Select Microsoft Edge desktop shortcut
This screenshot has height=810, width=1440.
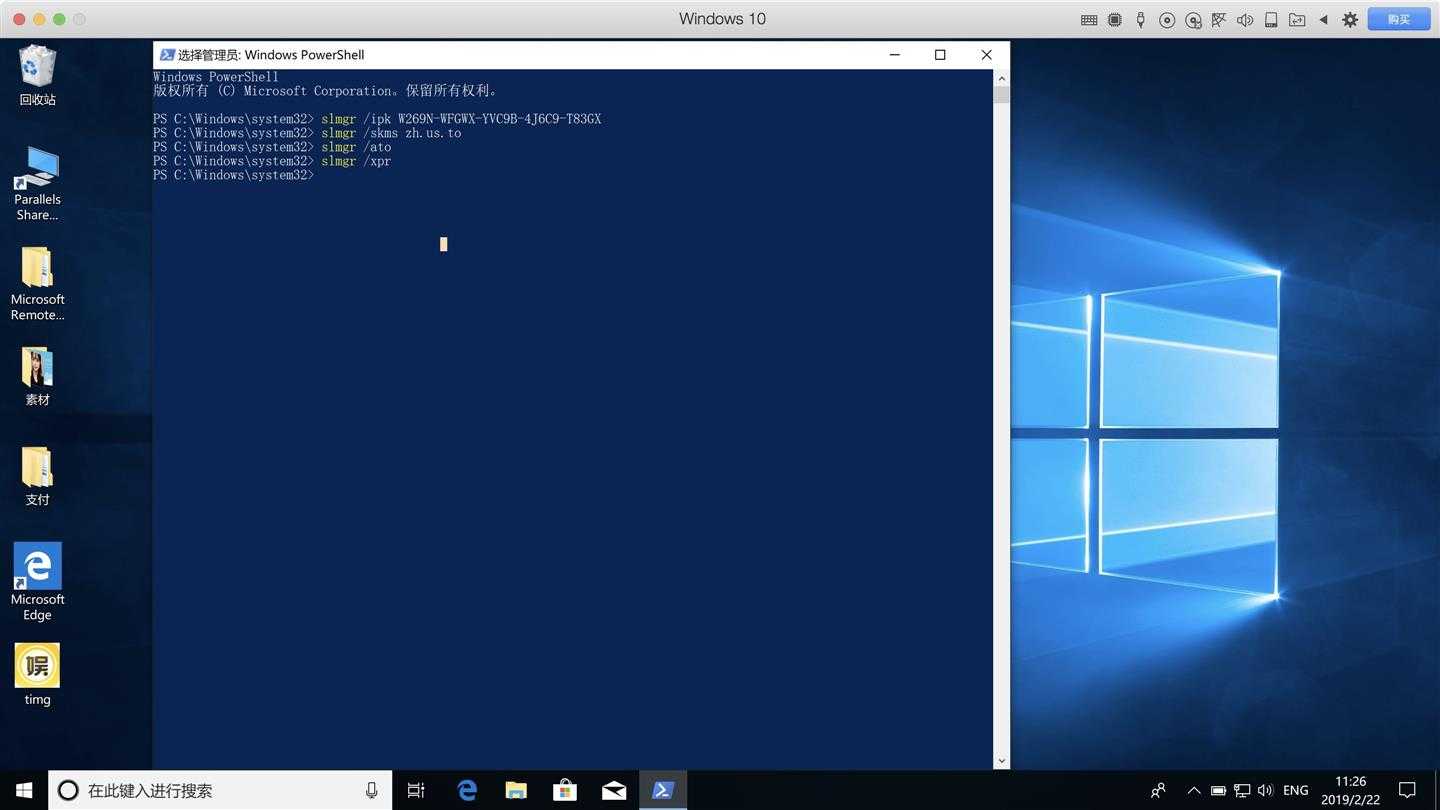point(37,582)
